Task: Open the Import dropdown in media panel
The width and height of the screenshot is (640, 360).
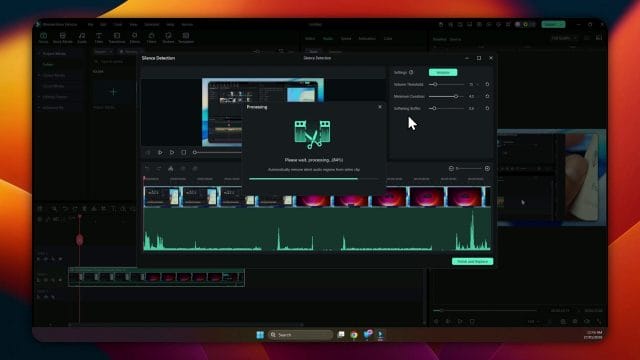Action: (x=103, y=52)
